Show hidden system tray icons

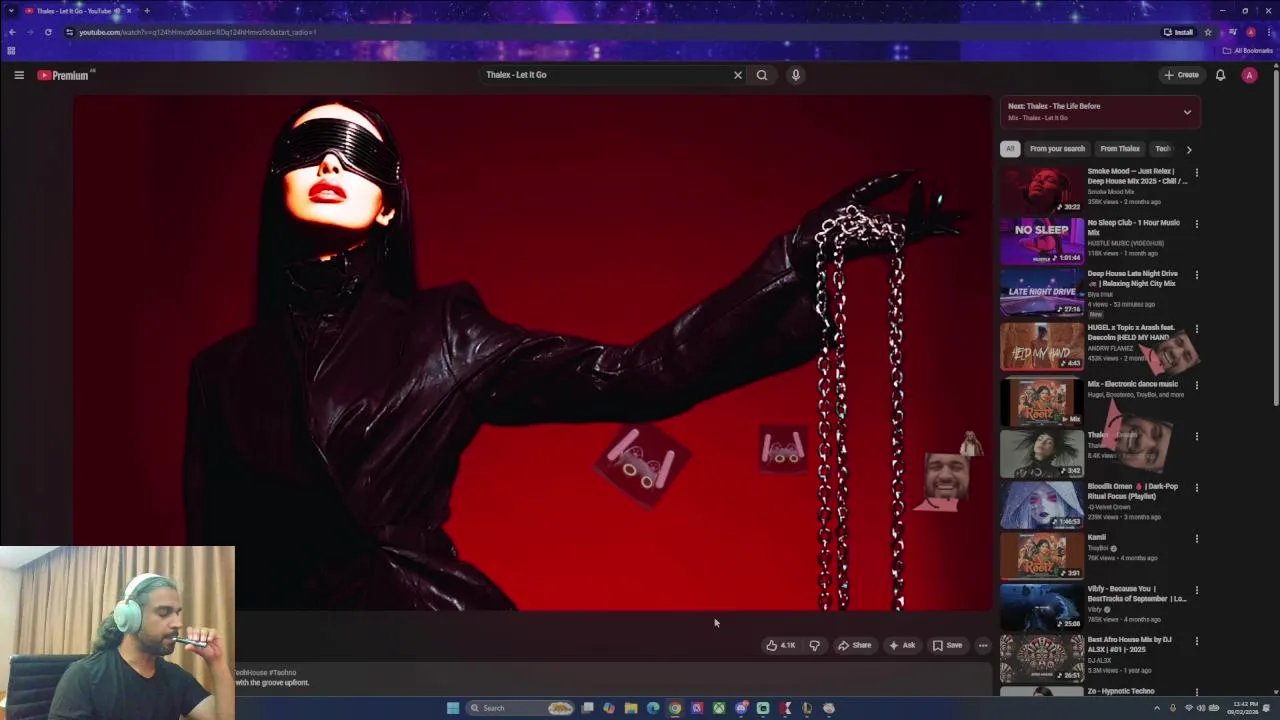tap(1157, 708)
